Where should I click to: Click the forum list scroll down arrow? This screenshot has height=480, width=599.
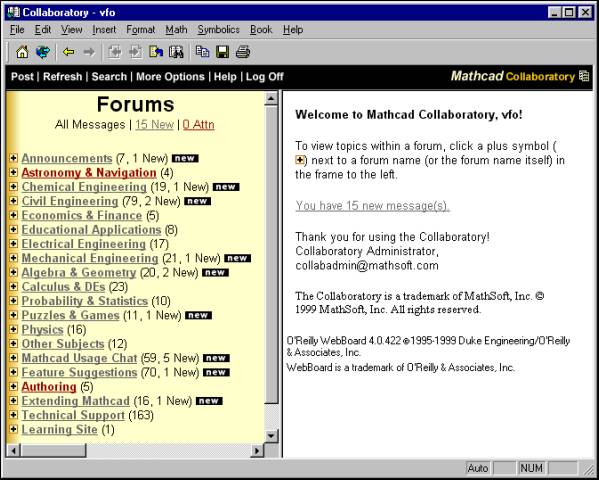(x=271, y=436)
